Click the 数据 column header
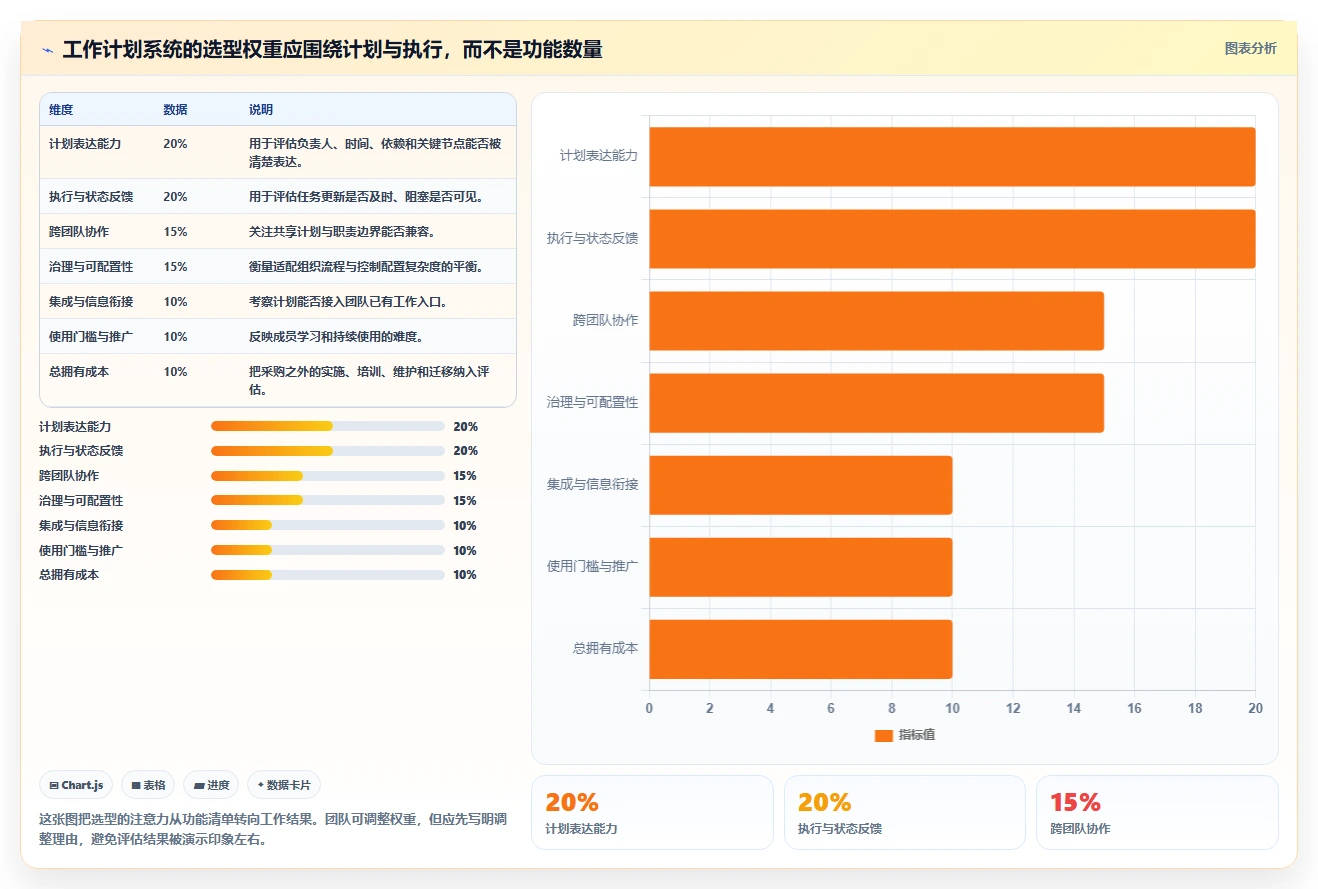1318x889 pixels. pyautogui.click(x=175, y=110)
